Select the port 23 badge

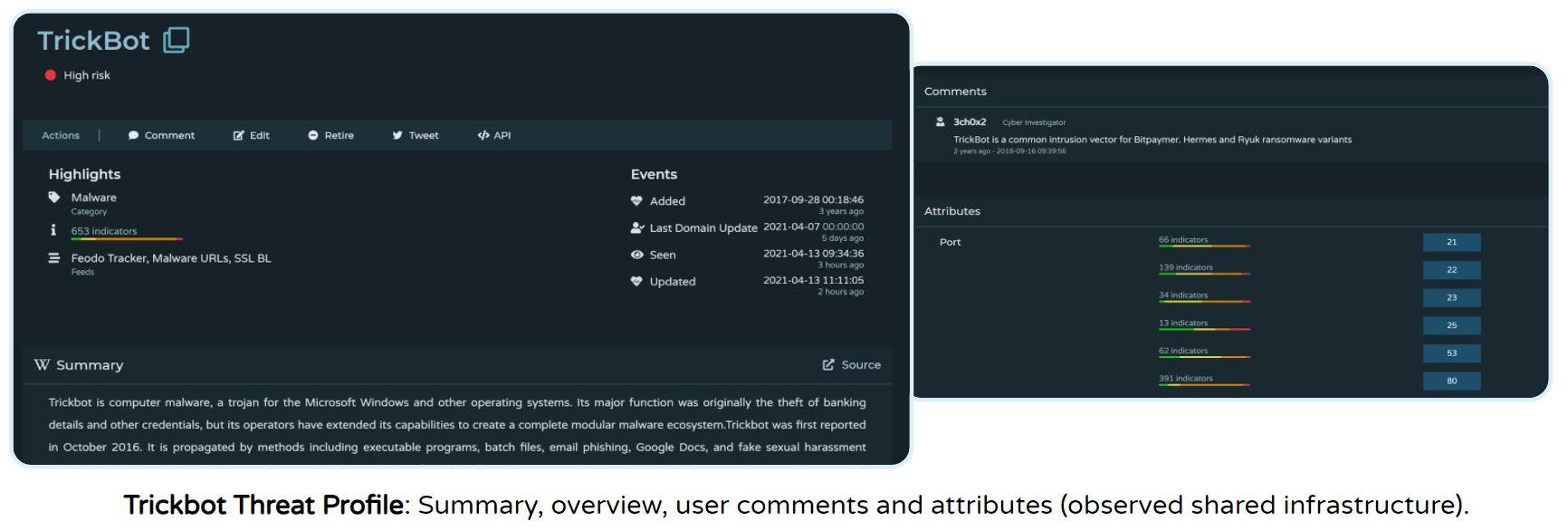pos(1451,297)
